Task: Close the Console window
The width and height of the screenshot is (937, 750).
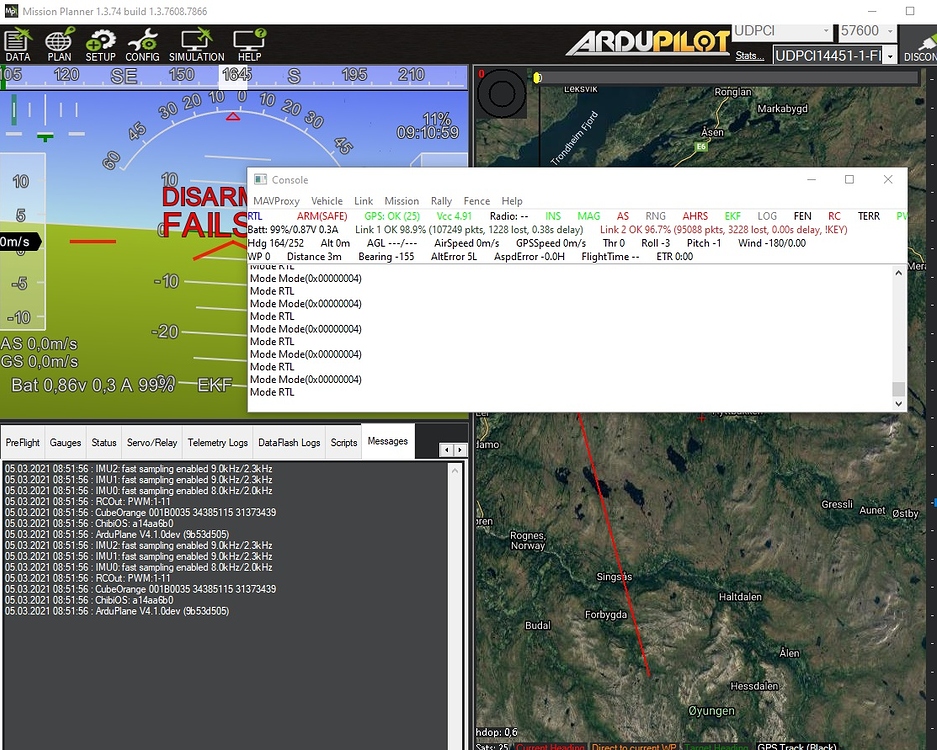Action: pos(888,179)
